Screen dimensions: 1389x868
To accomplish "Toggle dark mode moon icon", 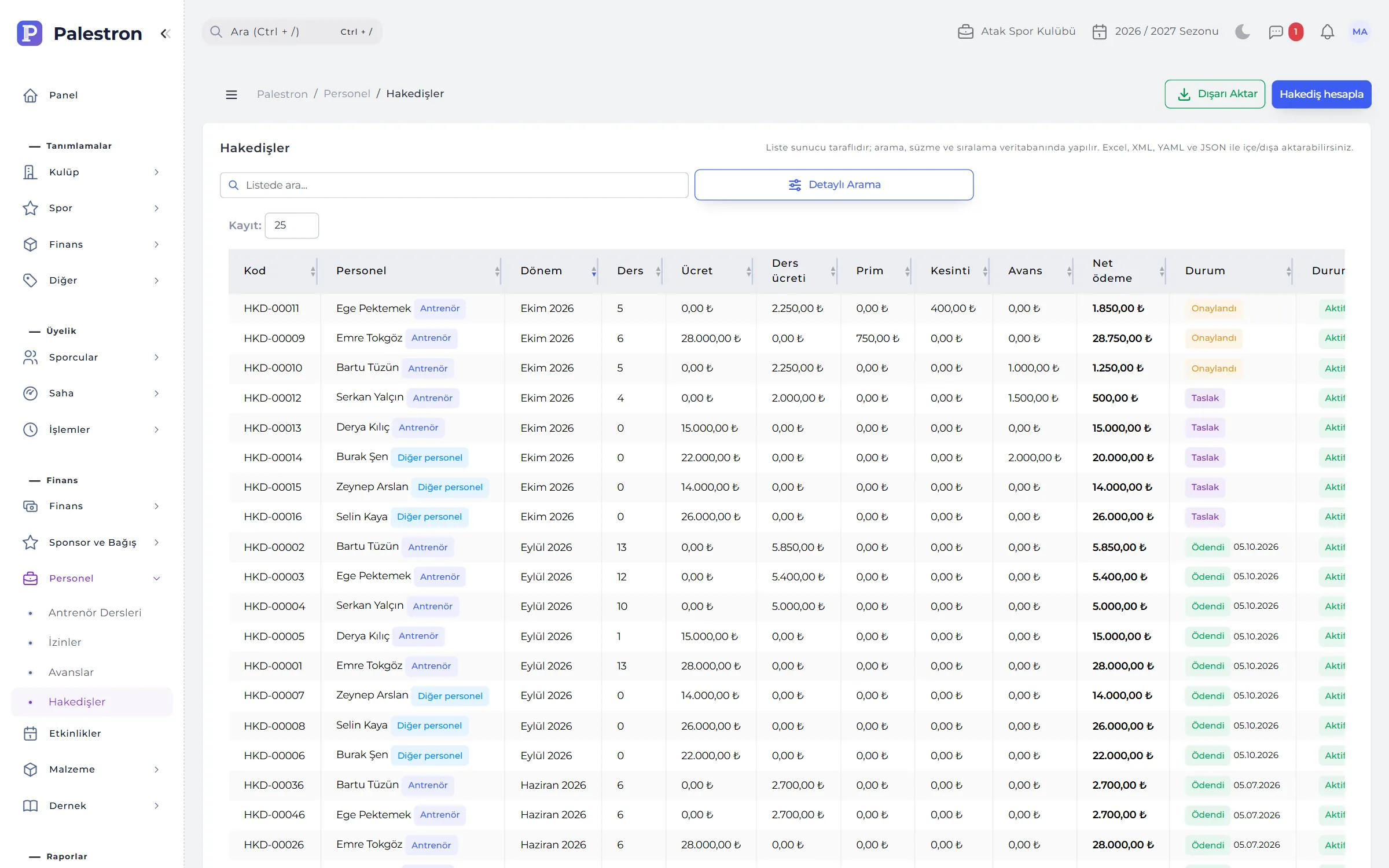I will tap(1242, 31).
